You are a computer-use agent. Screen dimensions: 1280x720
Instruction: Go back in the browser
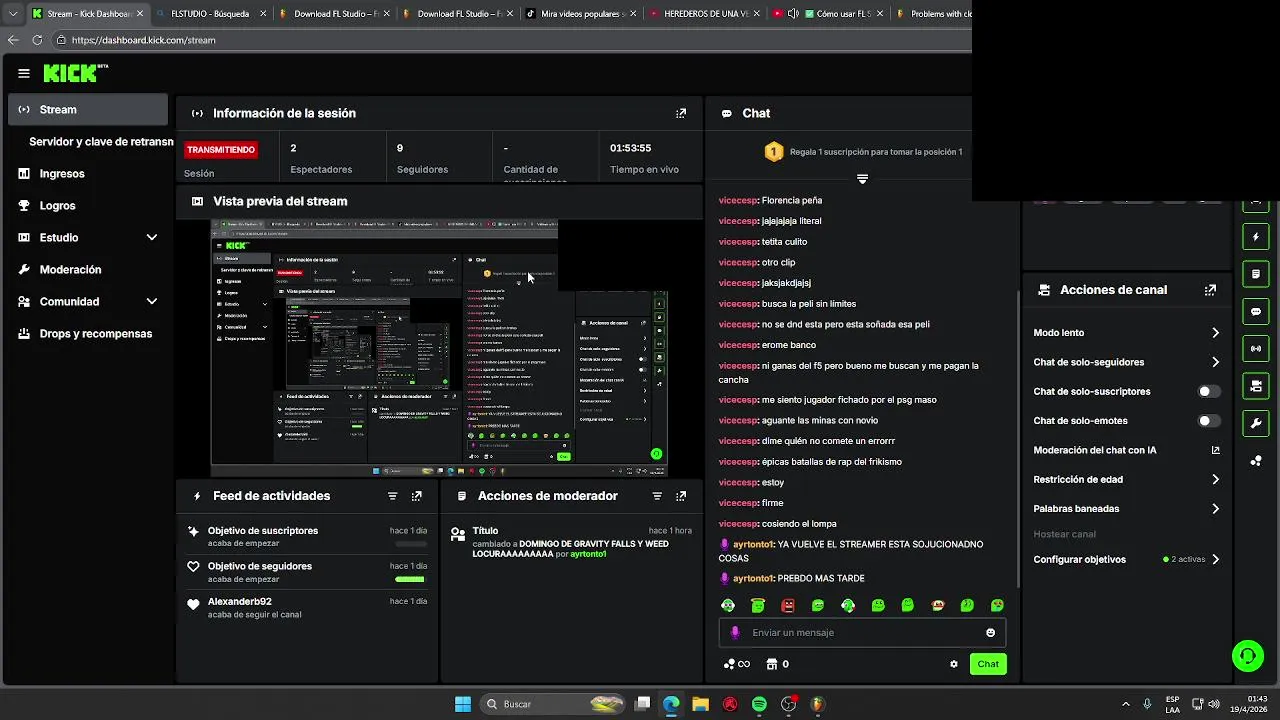13,40
